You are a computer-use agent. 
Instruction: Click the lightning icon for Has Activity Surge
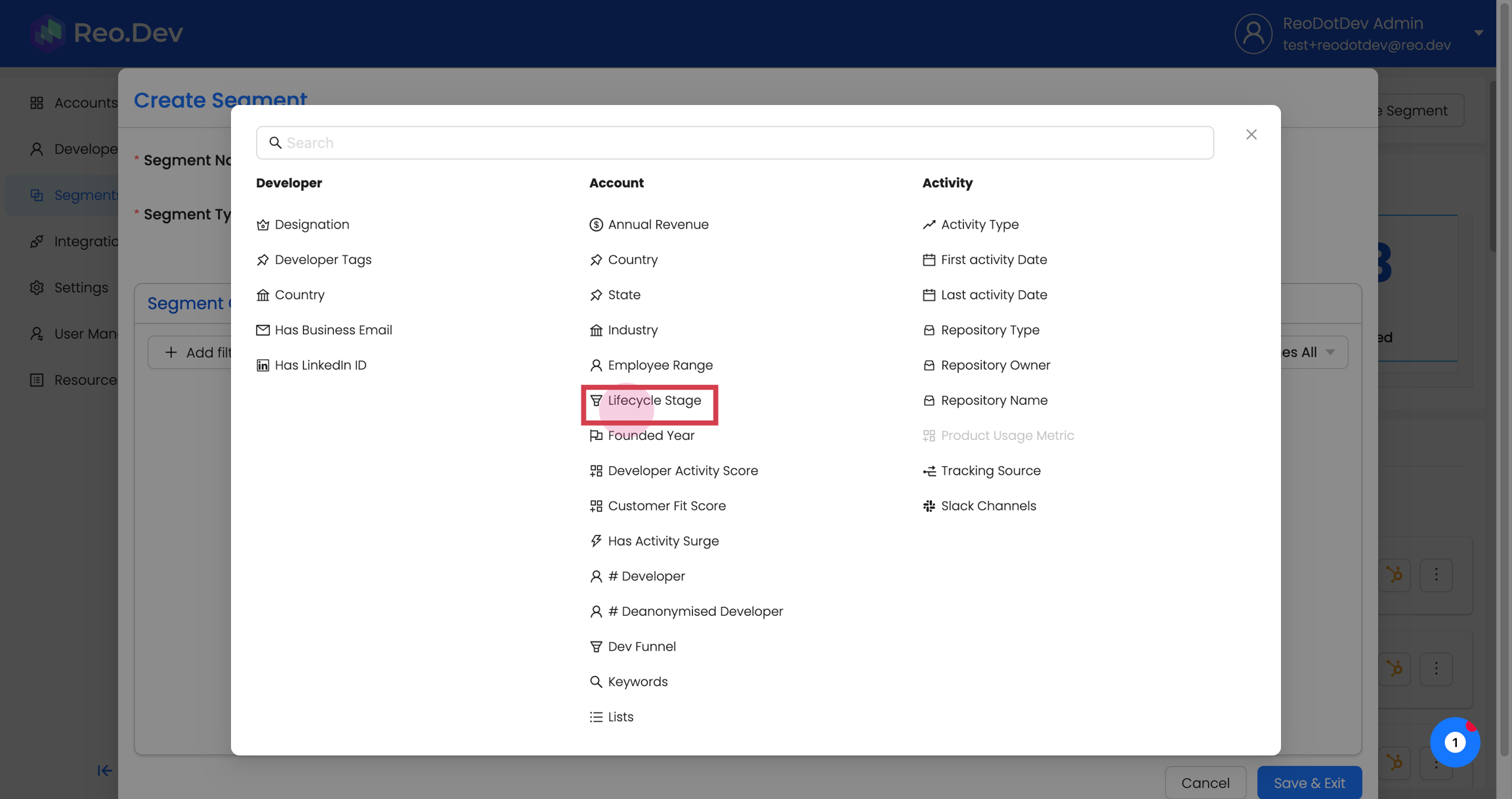coord(596,541)
